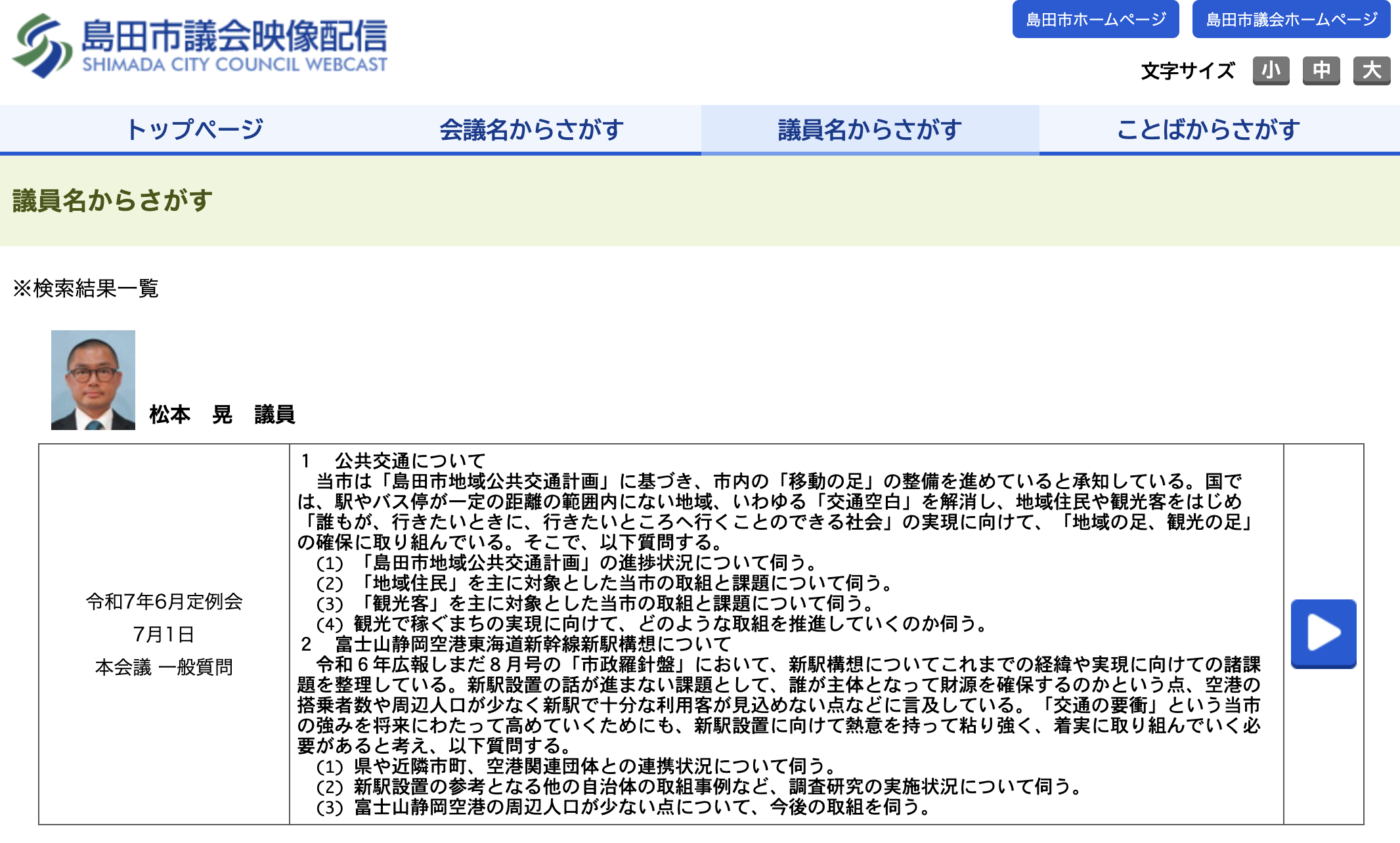Click SHIMADA CITY COUNCIL WEBCAST subtitle
The width and height of the screenshot is (1400, 843).
coord(234,64)
